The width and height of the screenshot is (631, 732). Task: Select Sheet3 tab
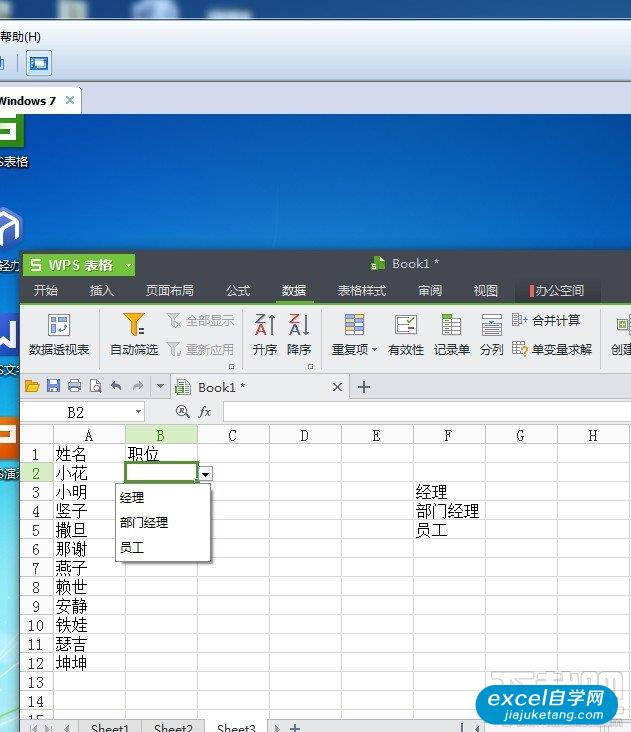236,727
